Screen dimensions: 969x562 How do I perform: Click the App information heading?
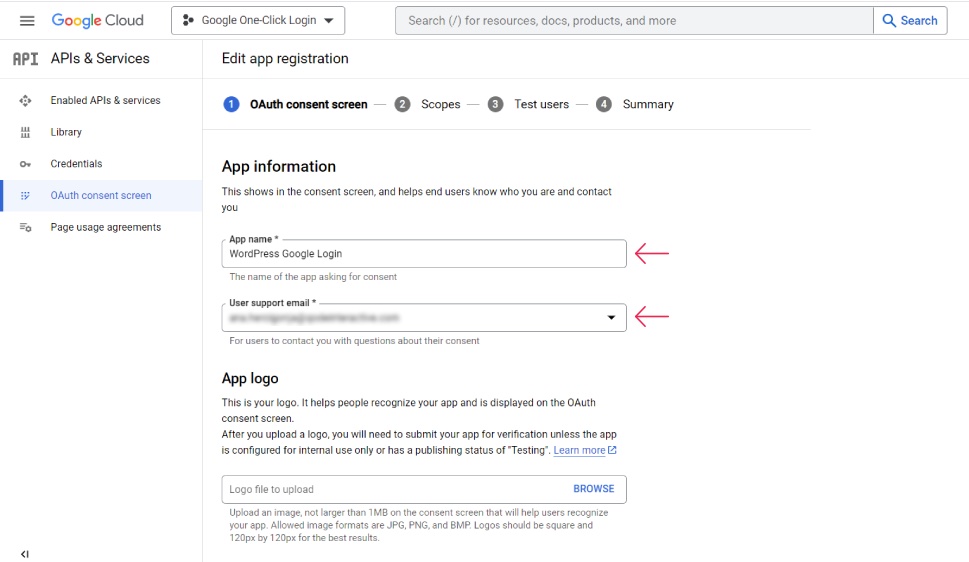(x=279, y=166)
